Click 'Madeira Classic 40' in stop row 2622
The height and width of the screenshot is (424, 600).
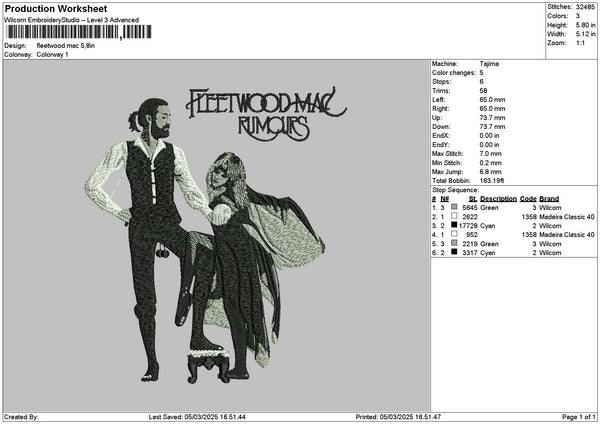[567, 217]
